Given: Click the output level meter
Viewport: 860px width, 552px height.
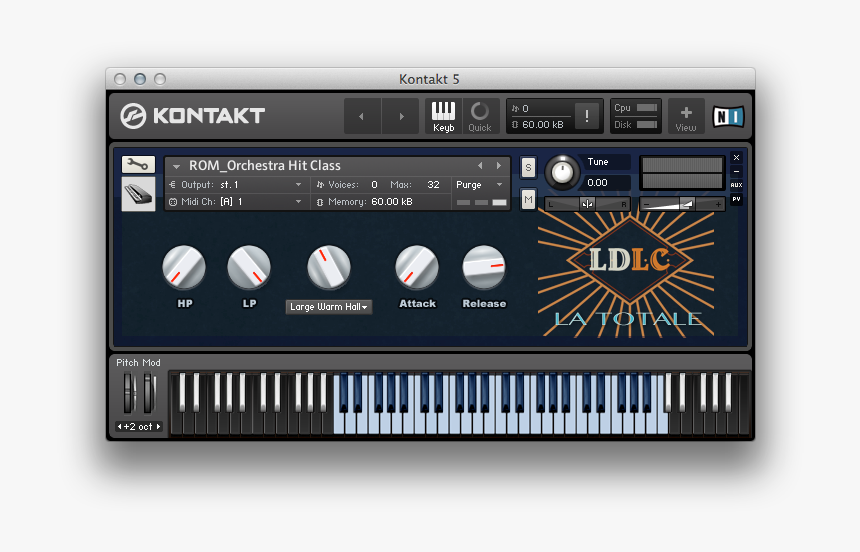Looking at the screenshot, I should 682,173.
